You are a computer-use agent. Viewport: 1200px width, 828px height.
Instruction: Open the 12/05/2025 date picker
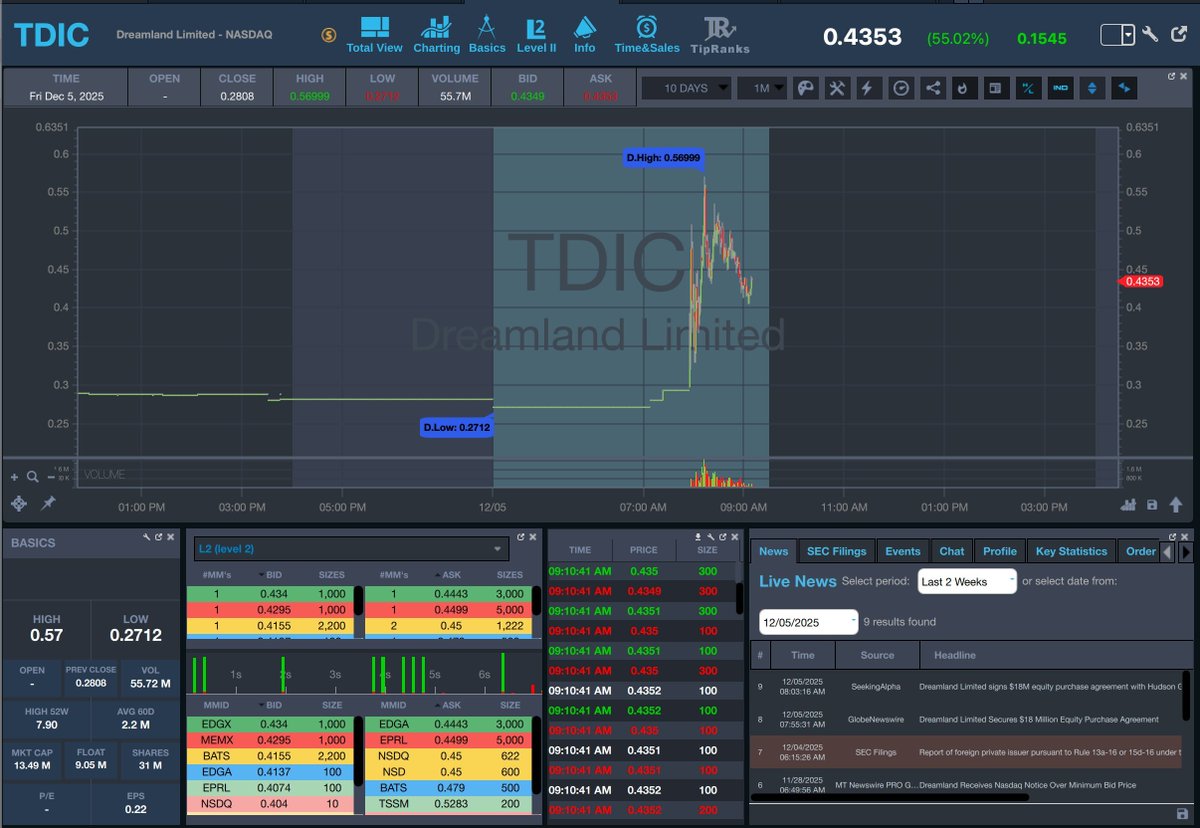click(808, 622)
